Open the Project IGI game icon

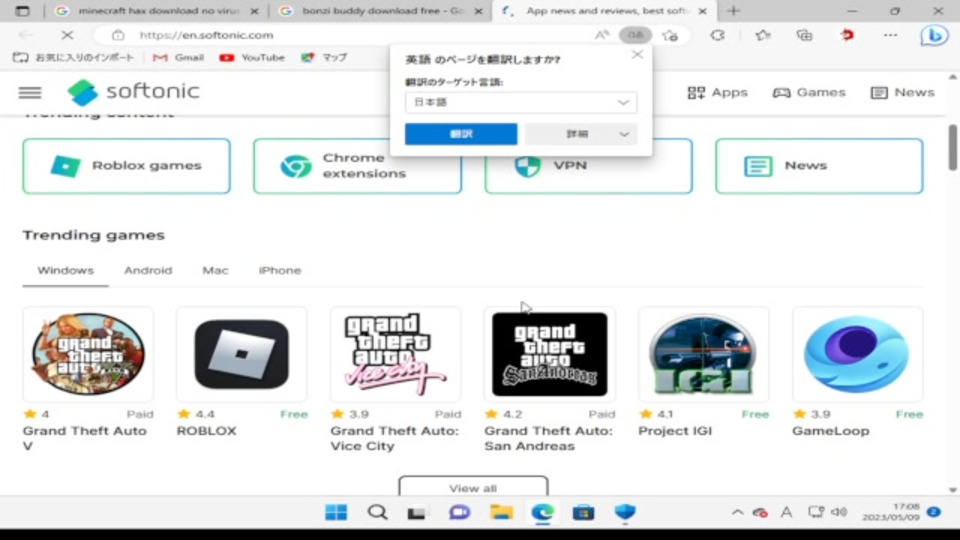703,354
